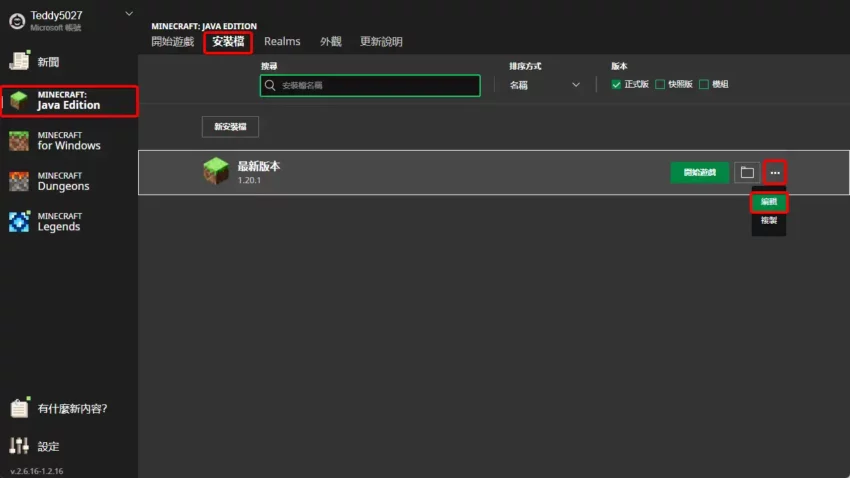Click the grass block icon of 最新版本
This screenshot has width=850, height=478.
click(216, 171)
